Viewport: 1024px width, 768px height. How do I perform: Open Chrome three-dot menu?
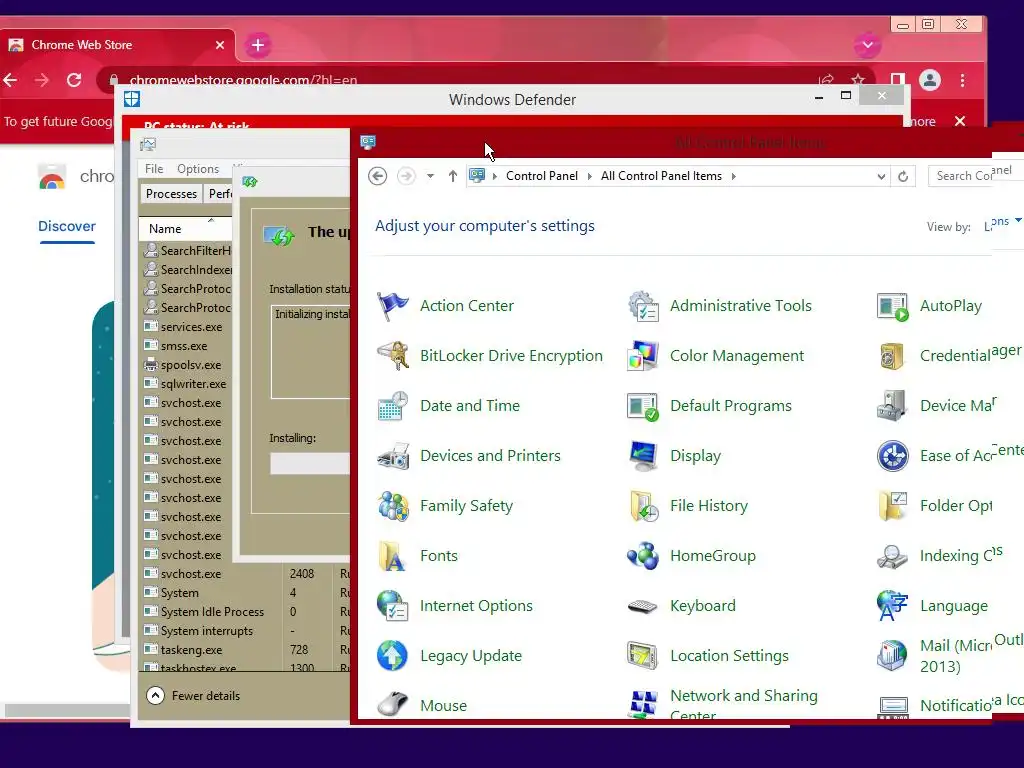[x=963, y=80]
